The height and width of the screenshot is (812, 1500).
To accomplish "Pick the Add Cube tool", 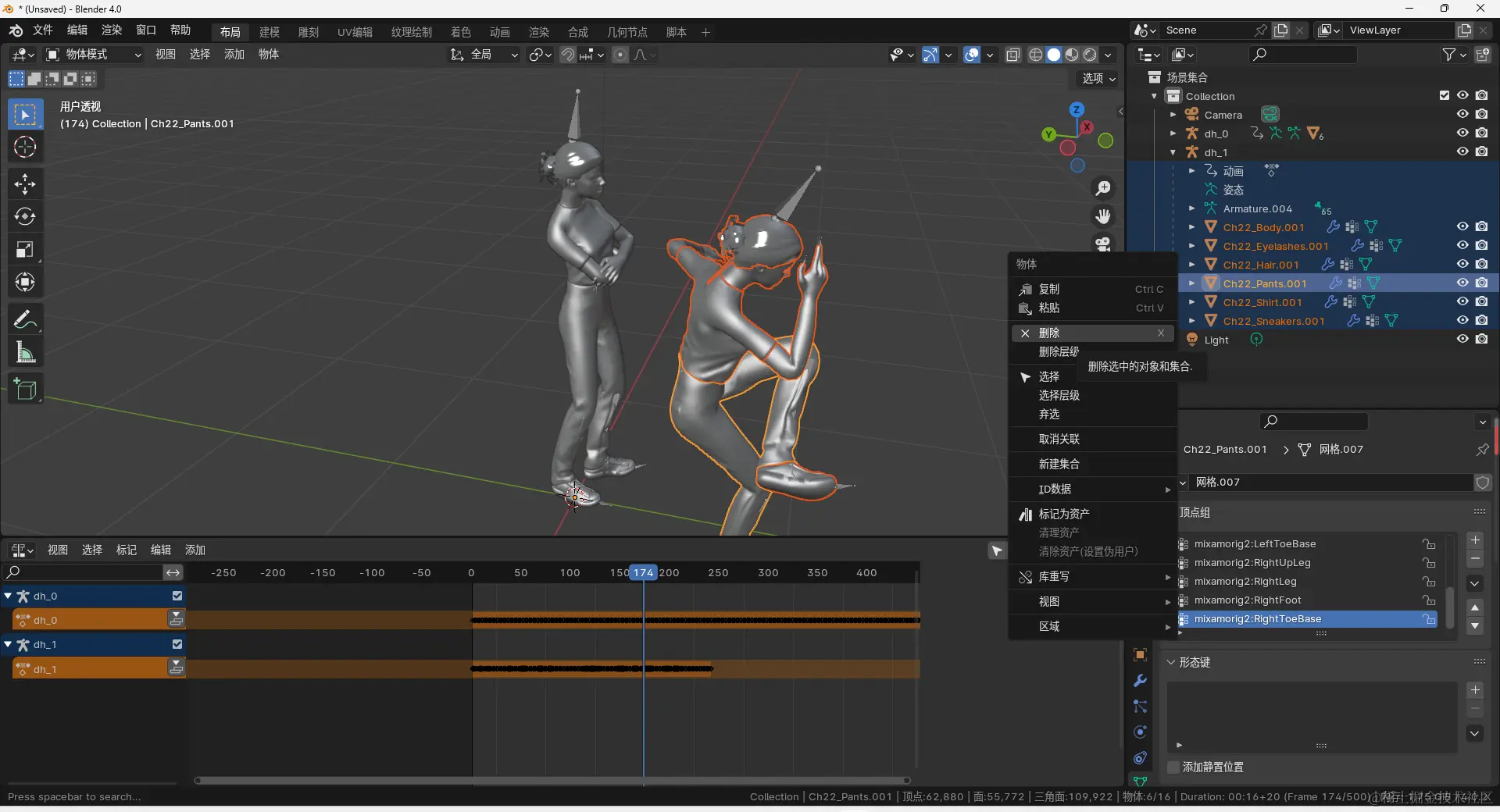I will 25,390.
